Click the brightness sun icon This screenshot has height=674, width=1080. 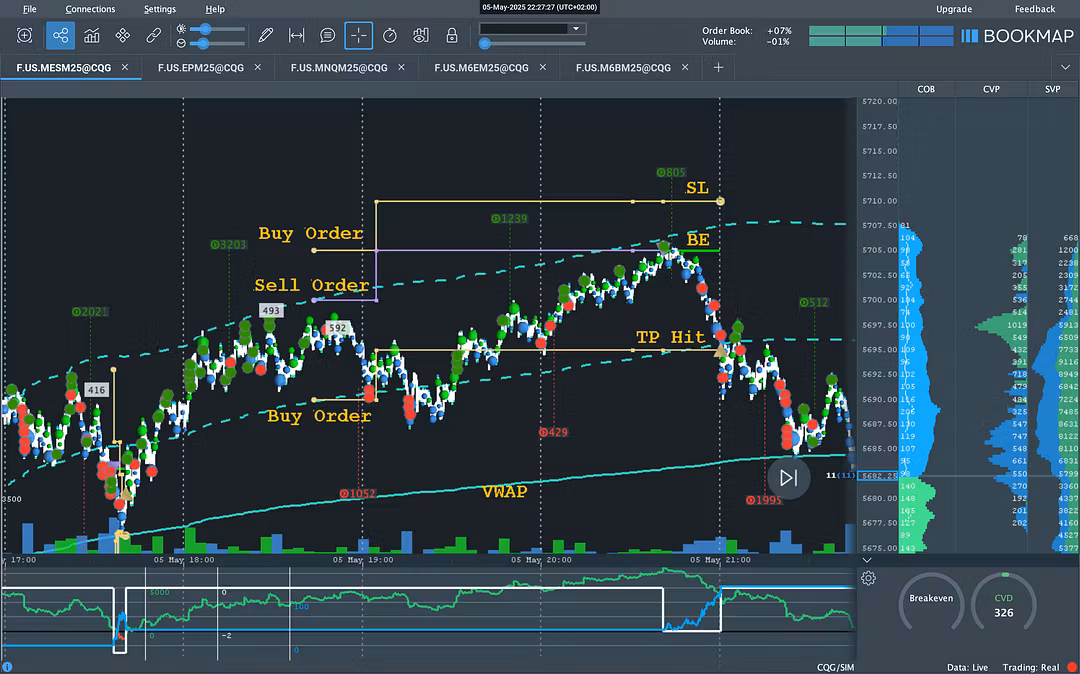click(x=181, y=29)
